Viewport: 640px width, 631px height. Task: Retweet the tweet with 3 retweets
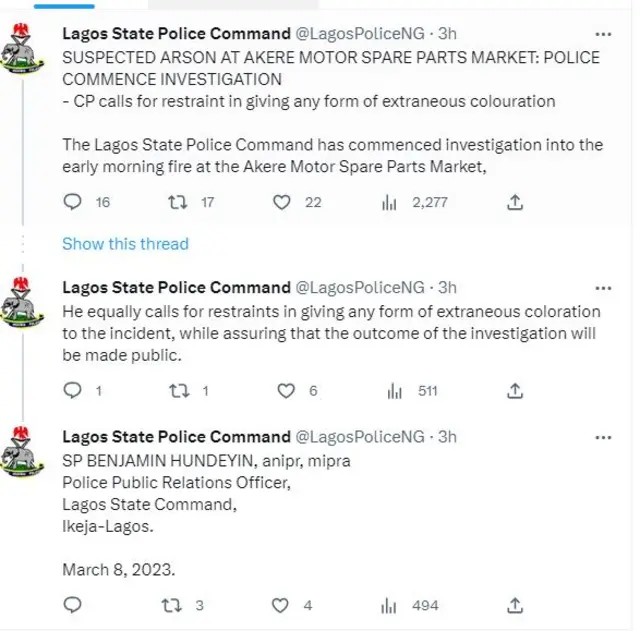176,605
